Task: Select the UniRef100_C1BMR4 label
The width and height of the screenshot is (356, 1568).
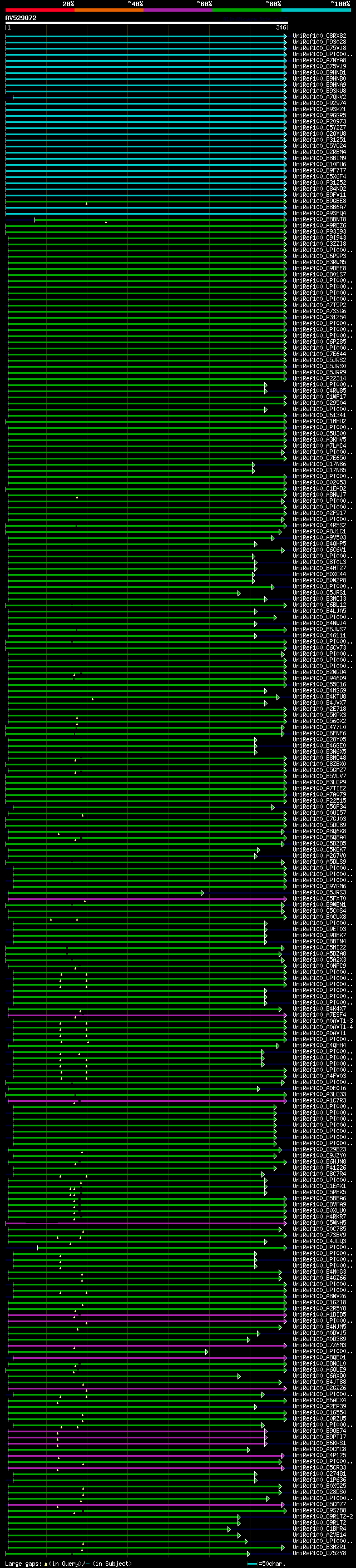Action: point(319,1529)
